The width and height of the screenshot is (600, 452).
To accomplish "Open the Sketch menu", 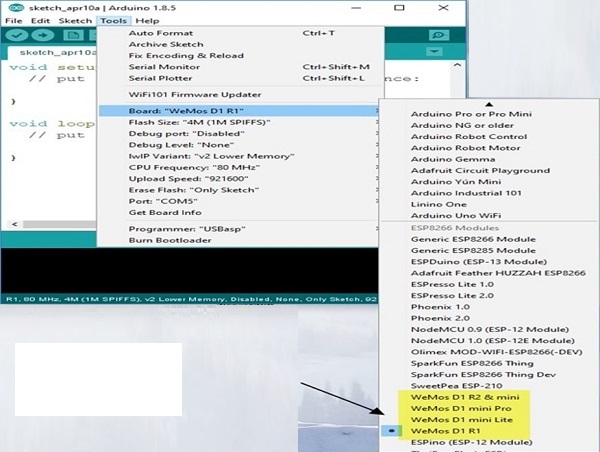I will (x=74, y=20).
